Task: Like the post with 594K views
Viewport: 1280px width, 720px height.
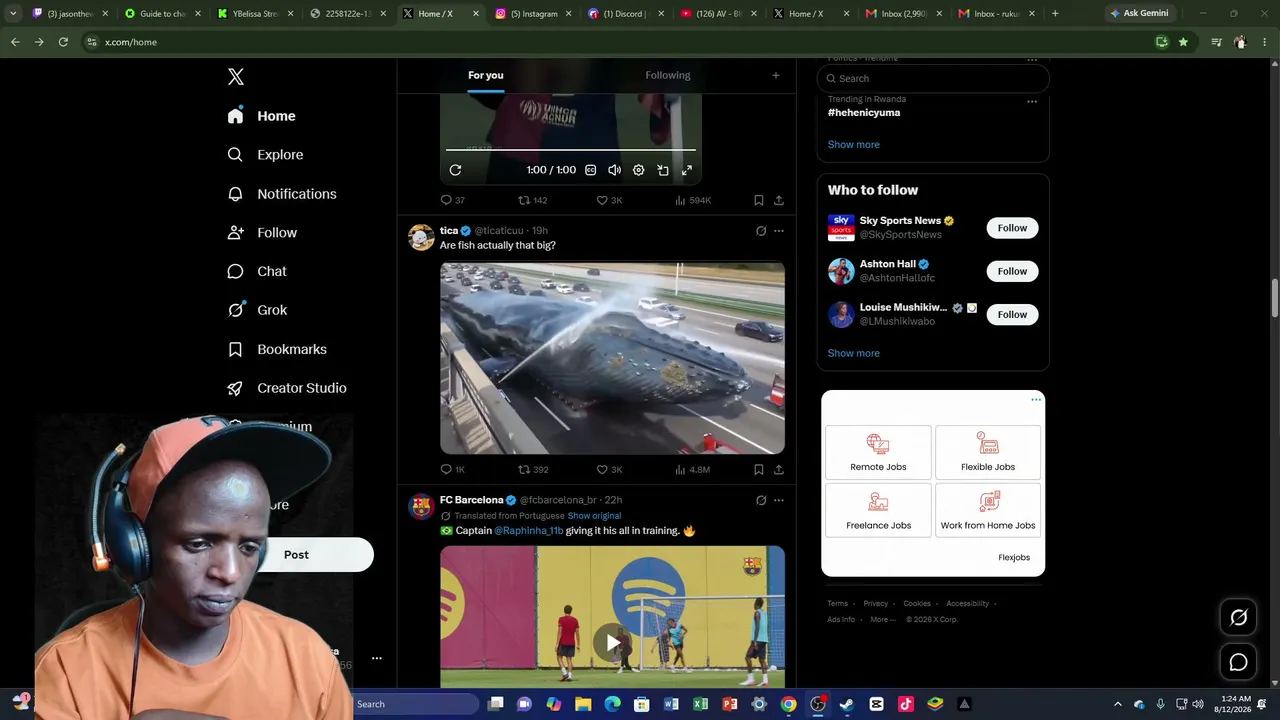Action: (609, 200)
